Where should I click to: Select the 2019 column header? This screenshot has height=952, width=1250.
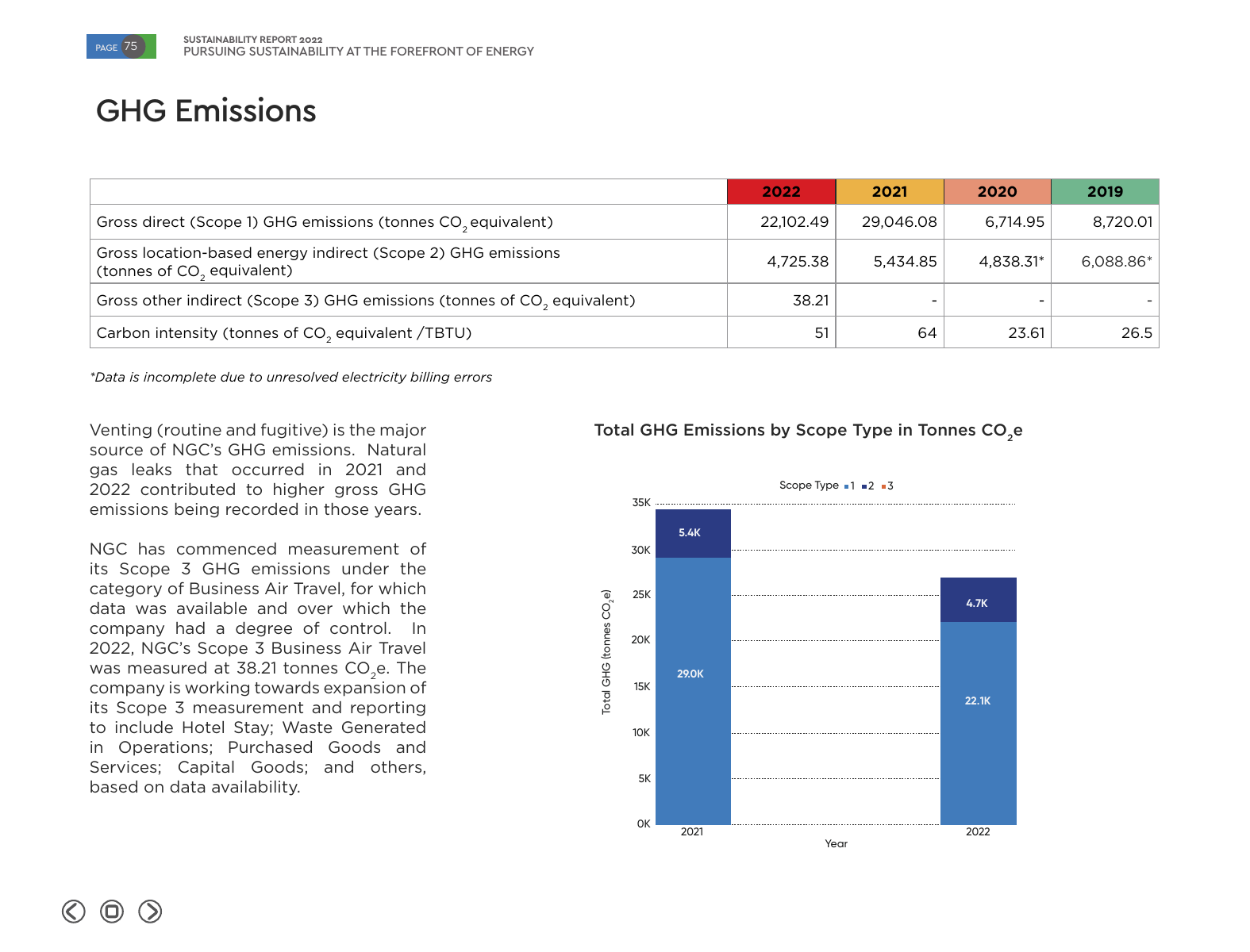1106,191
